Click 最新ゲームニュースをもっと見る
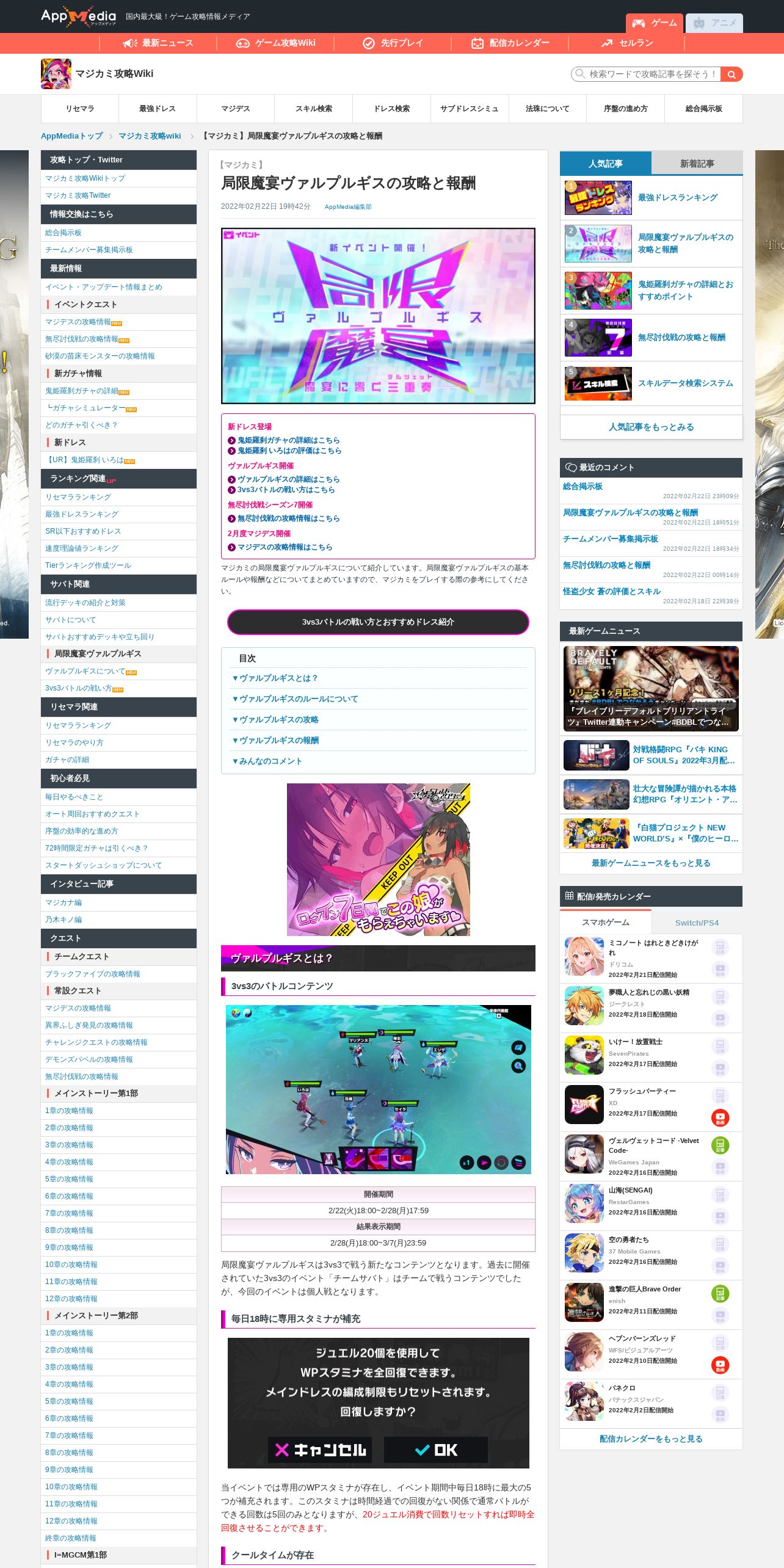The height and width of the screenshot is (1568, 784). coord(651,863)
